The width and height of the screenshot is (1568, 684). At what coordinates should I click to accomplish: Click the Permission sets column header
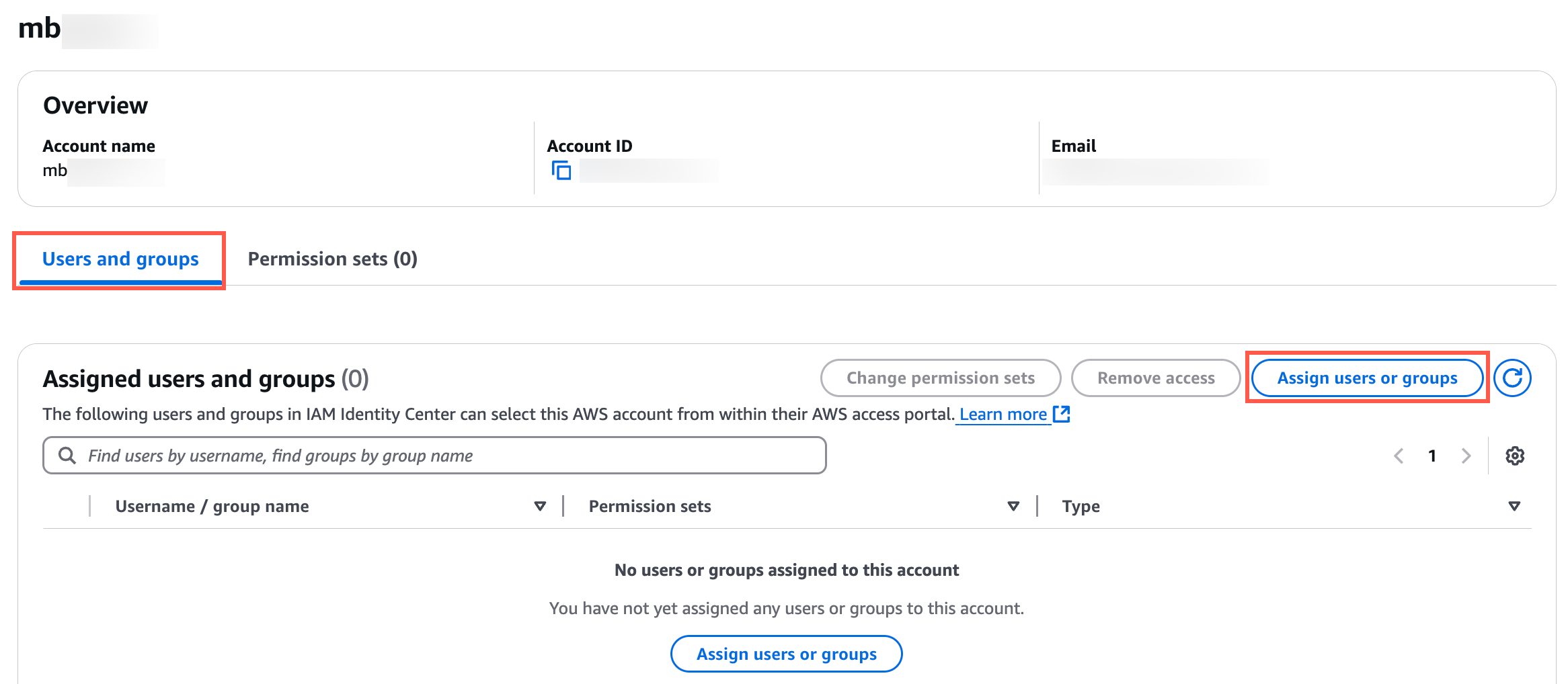(x=650, y=507)
